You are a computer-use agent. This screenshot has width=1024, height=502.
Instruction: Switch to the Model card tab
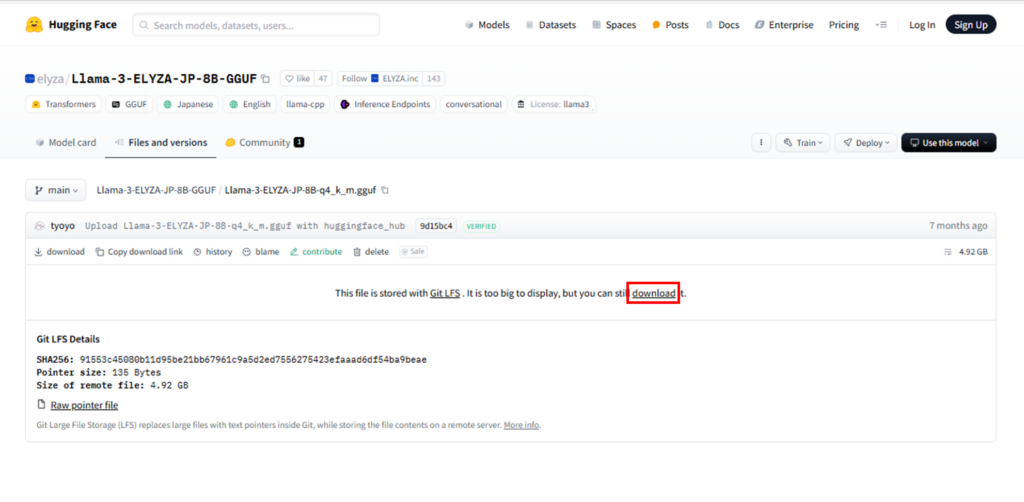65,142
